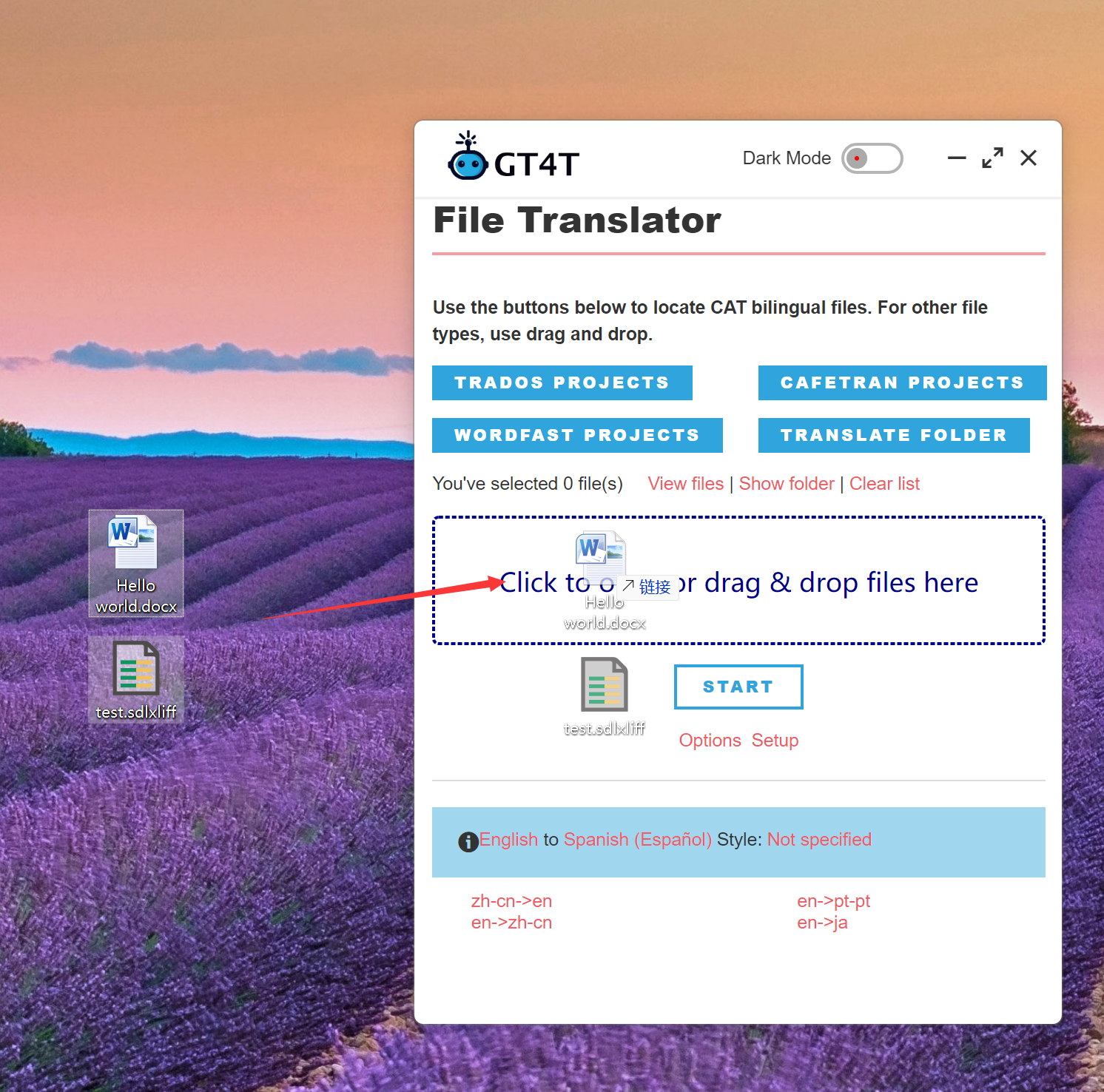Close the GT4T window
The image size is (1104, 1092).
[1028, 158]
